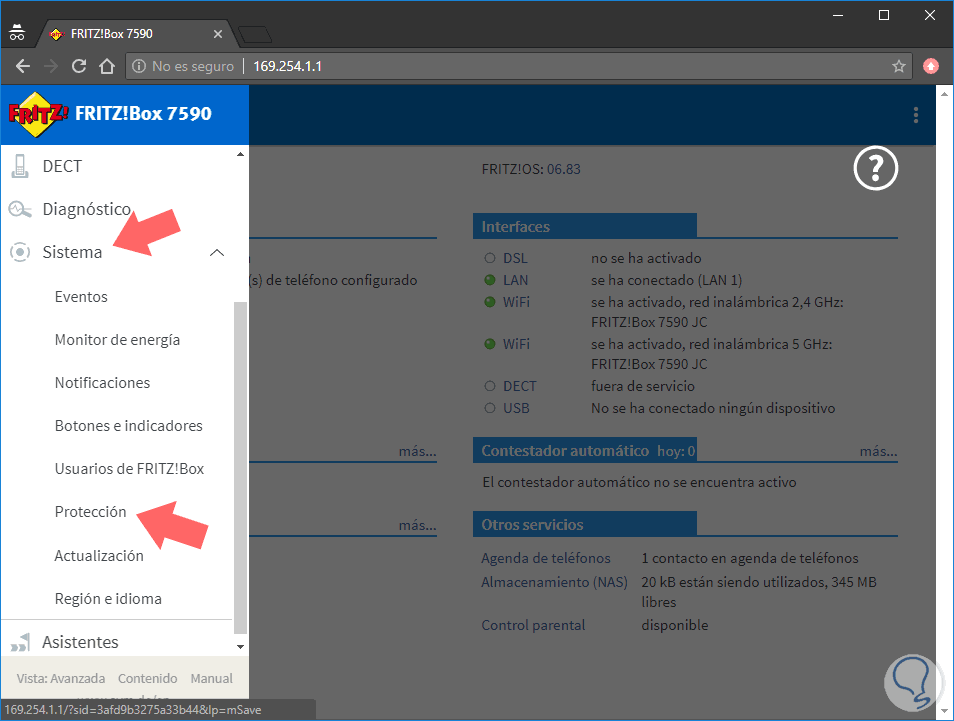Click the browser forward arrow
954x721 pixels.
point(51,66)
